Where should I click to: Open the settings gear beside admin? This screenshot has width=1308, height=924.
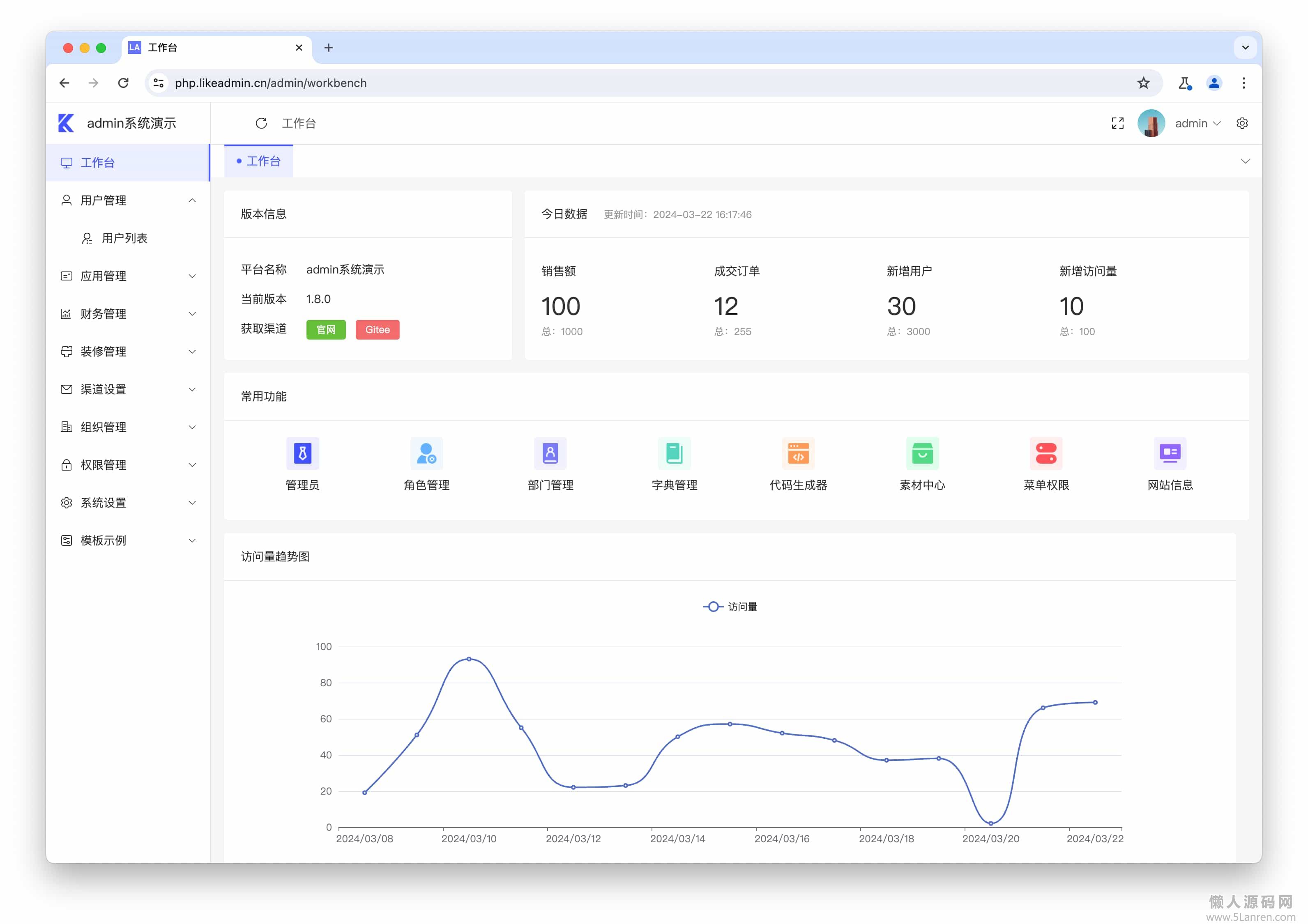tap(1242, 123)
